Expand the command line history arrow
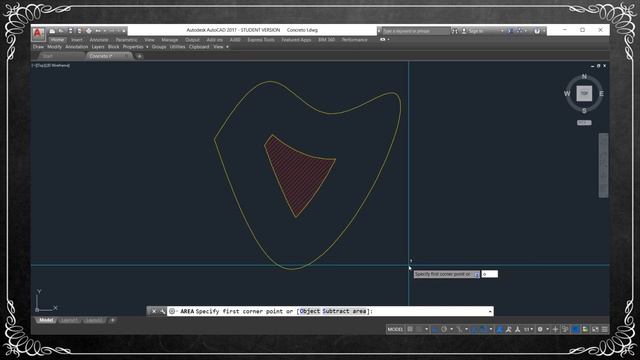The image size is (640, 360). 490,311
